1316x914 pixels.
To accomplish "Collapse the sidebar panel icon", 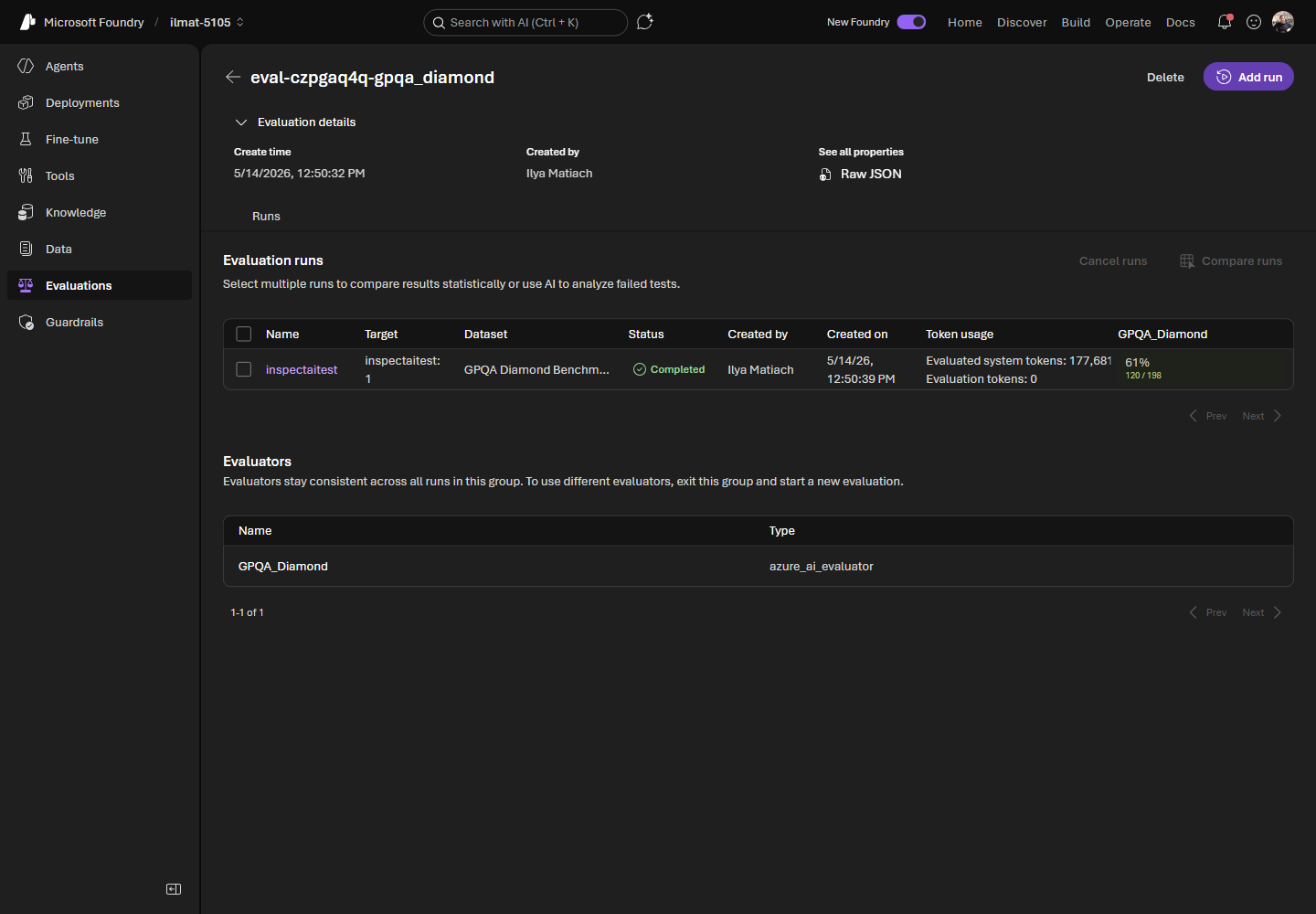I will tap(174, 889).
